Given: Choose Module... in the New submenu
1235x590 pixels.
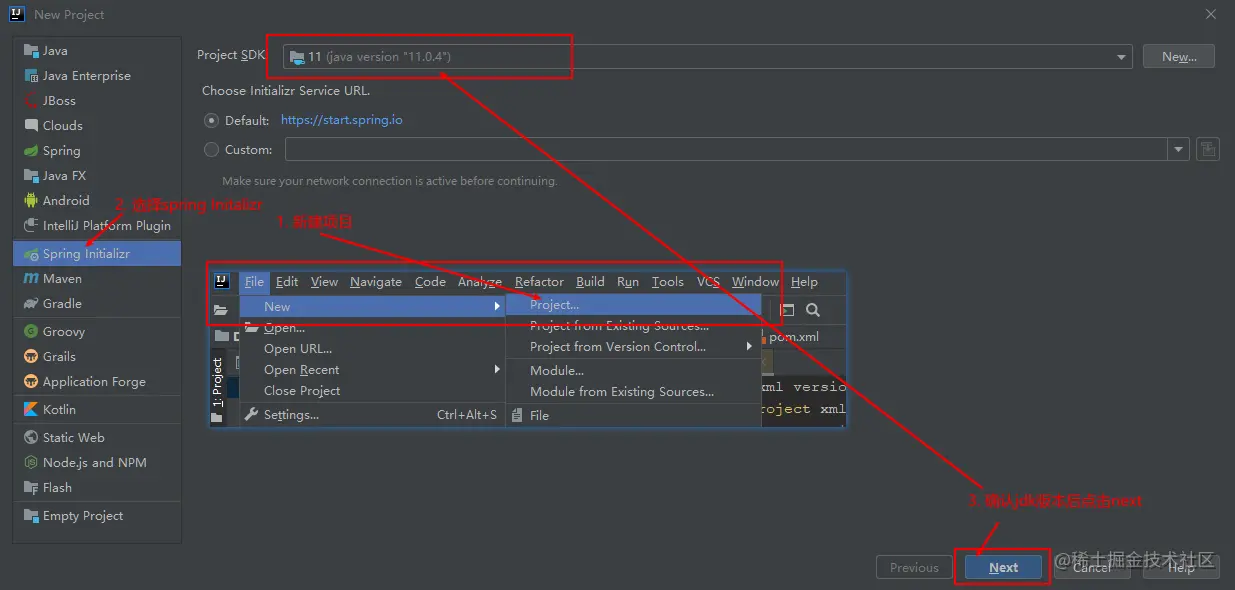Looking at the screenshot, I should click(633, 371).
